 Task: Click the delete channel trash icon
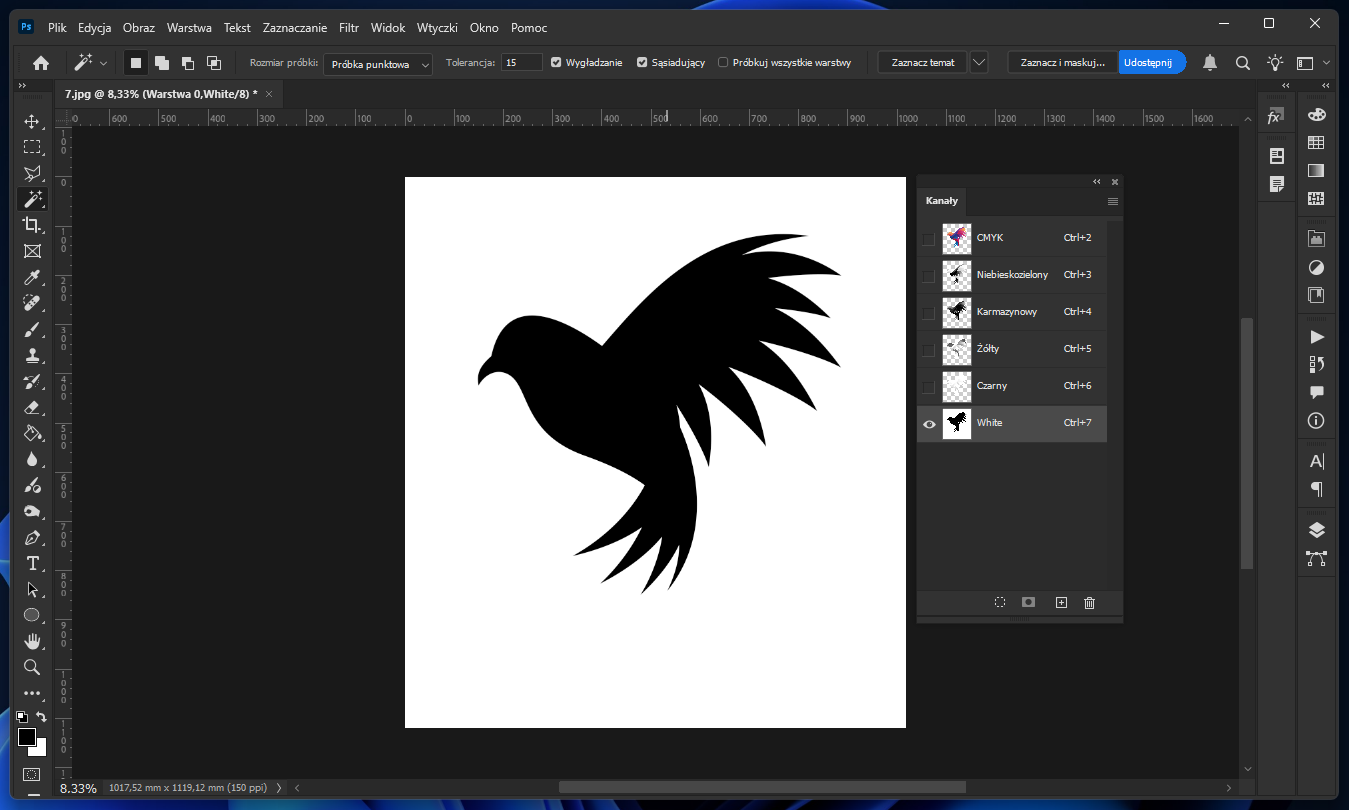[x=1089, y=603]
